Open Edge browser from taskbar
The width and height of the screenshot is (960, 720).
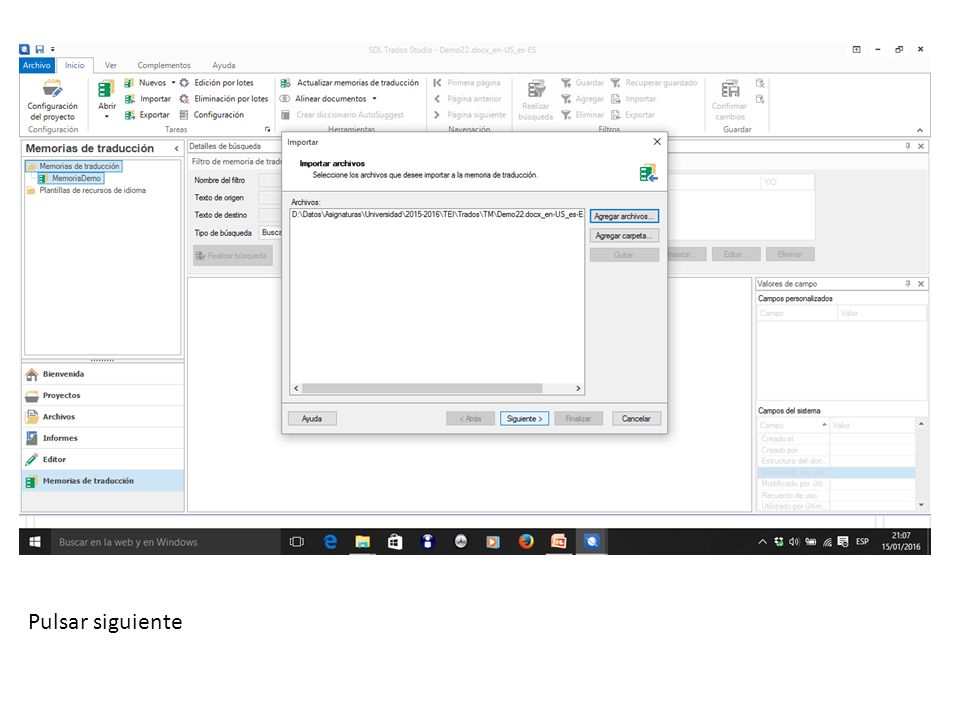click(330, 542)
